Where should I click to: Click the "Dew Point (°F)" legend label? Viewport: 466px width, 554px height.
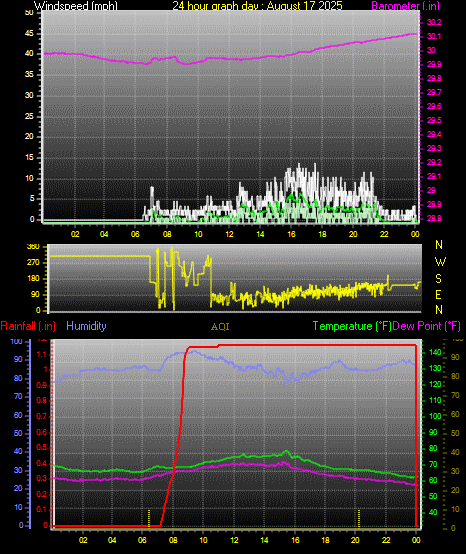[x=426, y=326]
